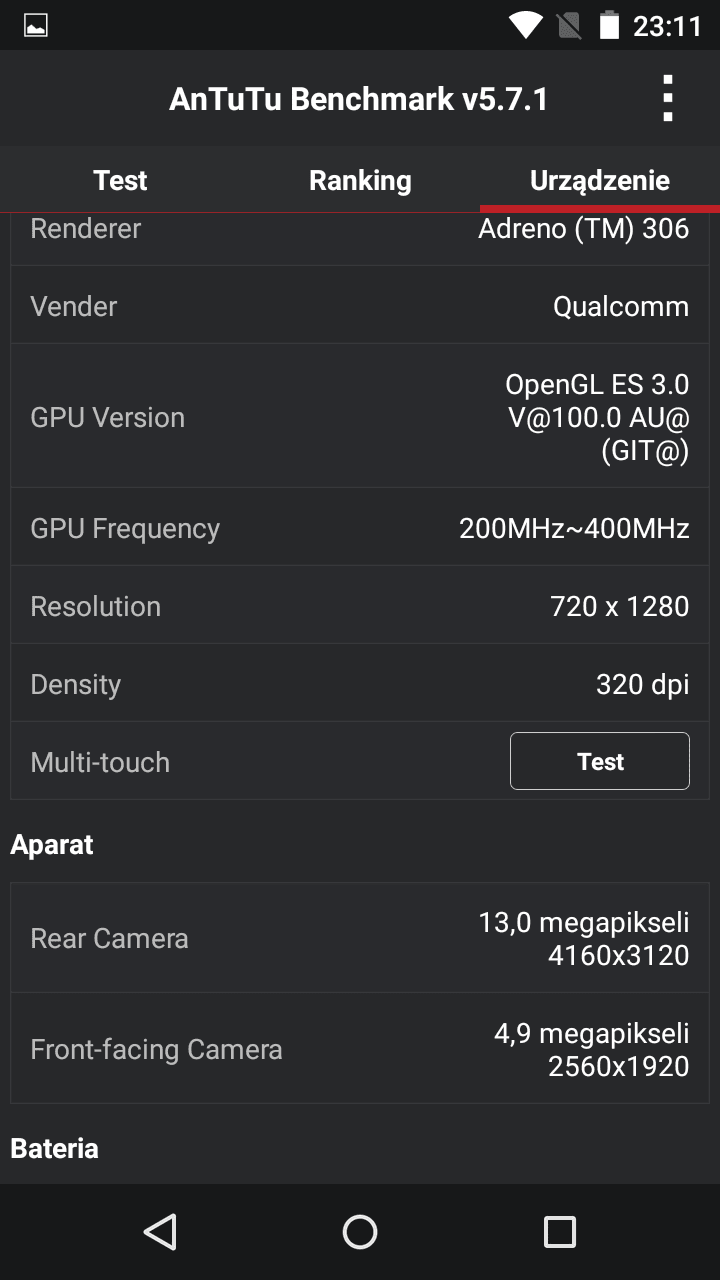This screenshot has height=1280, width=720.
Task: Tap the Android home circle icon
Action: 360,1232
